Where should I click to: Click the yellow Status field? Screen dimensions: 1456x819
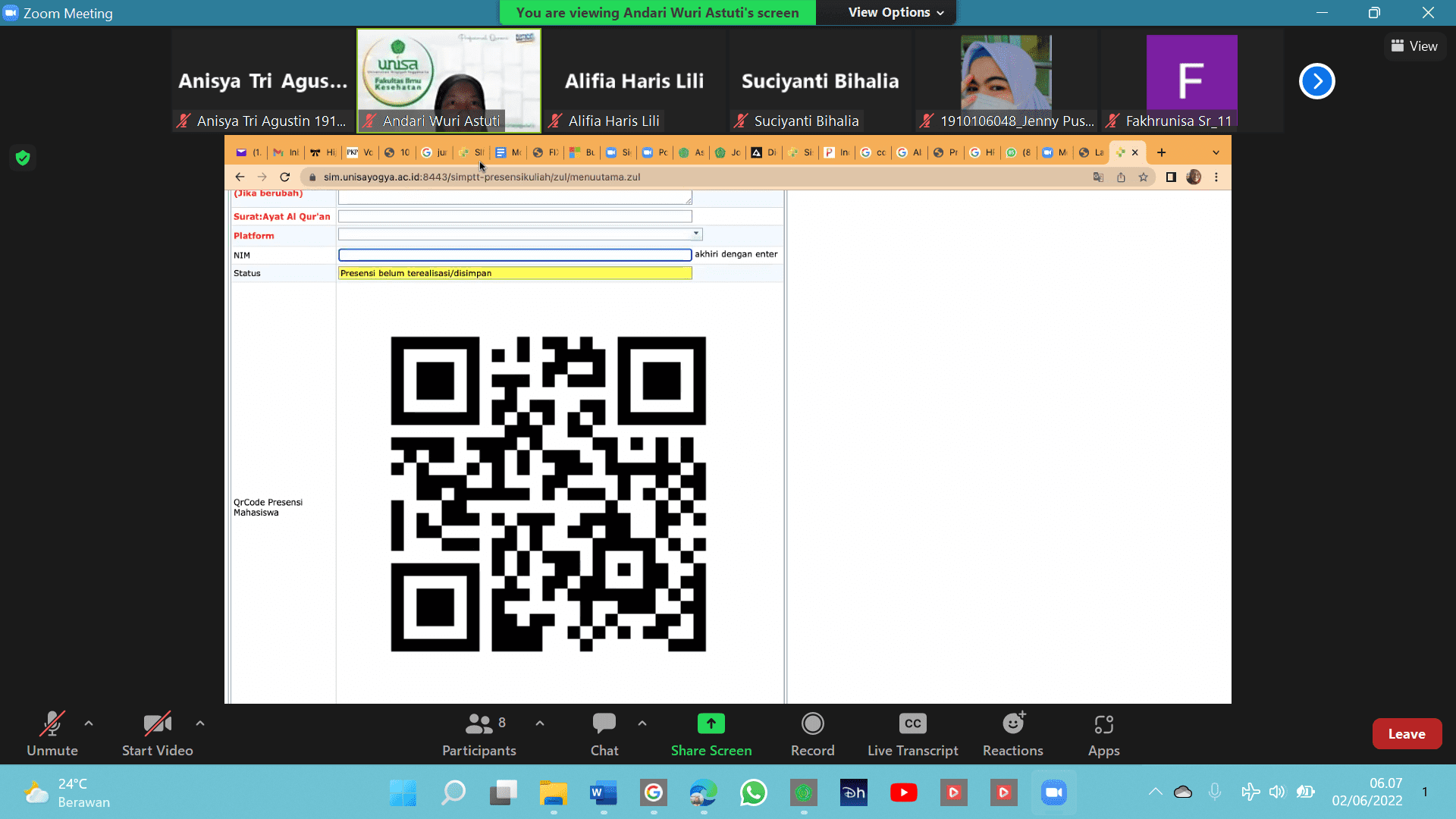pyautogui.click(x=515, y=273)
